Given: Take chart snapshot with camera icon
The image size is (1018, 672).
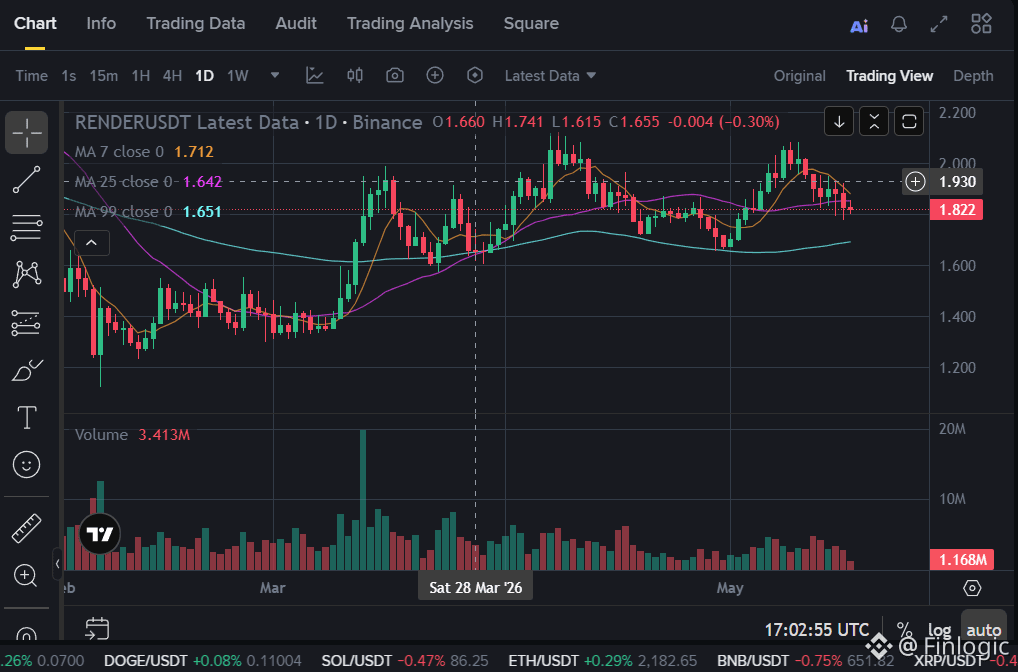Looking at the screenshot, I should 395,76.
